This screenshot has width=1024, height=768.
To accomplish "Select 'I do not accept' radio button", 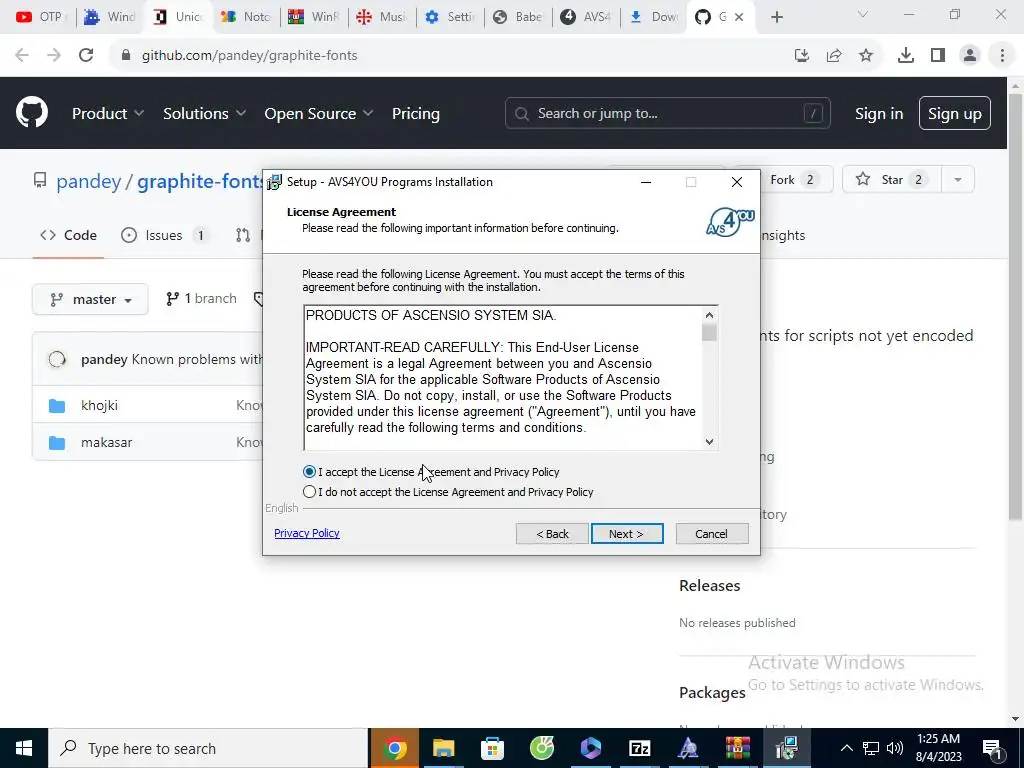I will coord(310,492).
